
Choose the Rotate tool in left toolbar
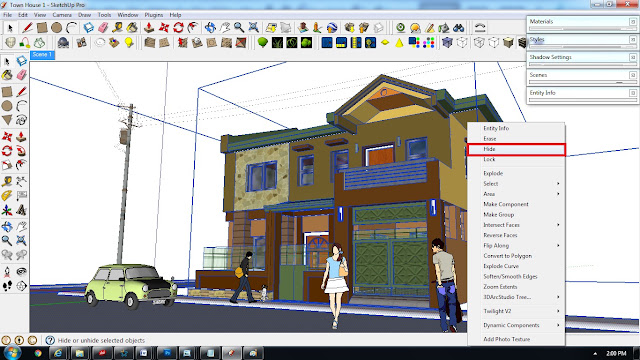[x=7, y=151]
